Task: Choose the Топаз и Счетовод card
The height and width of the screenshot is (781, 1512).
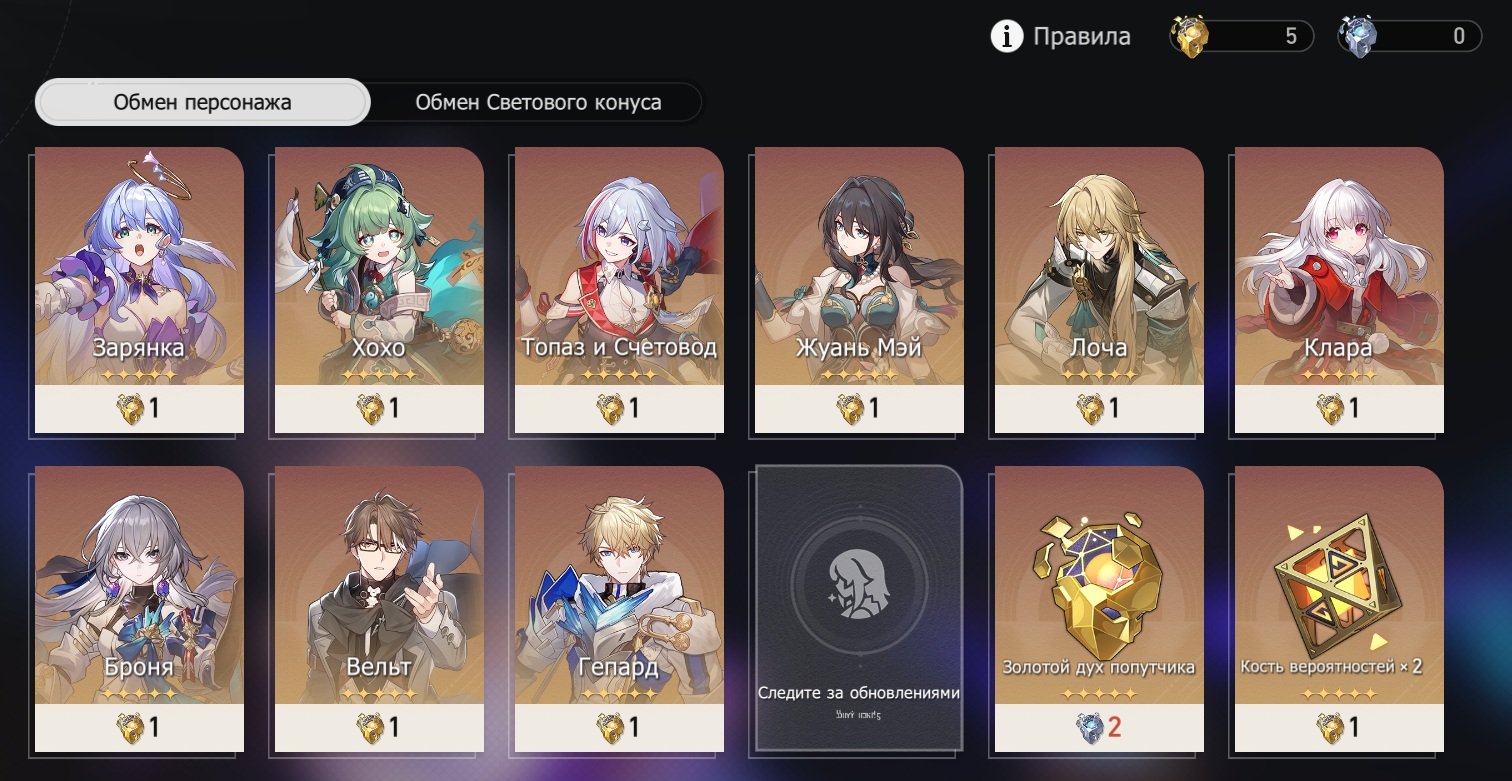Action: click(x=619, y=290)
